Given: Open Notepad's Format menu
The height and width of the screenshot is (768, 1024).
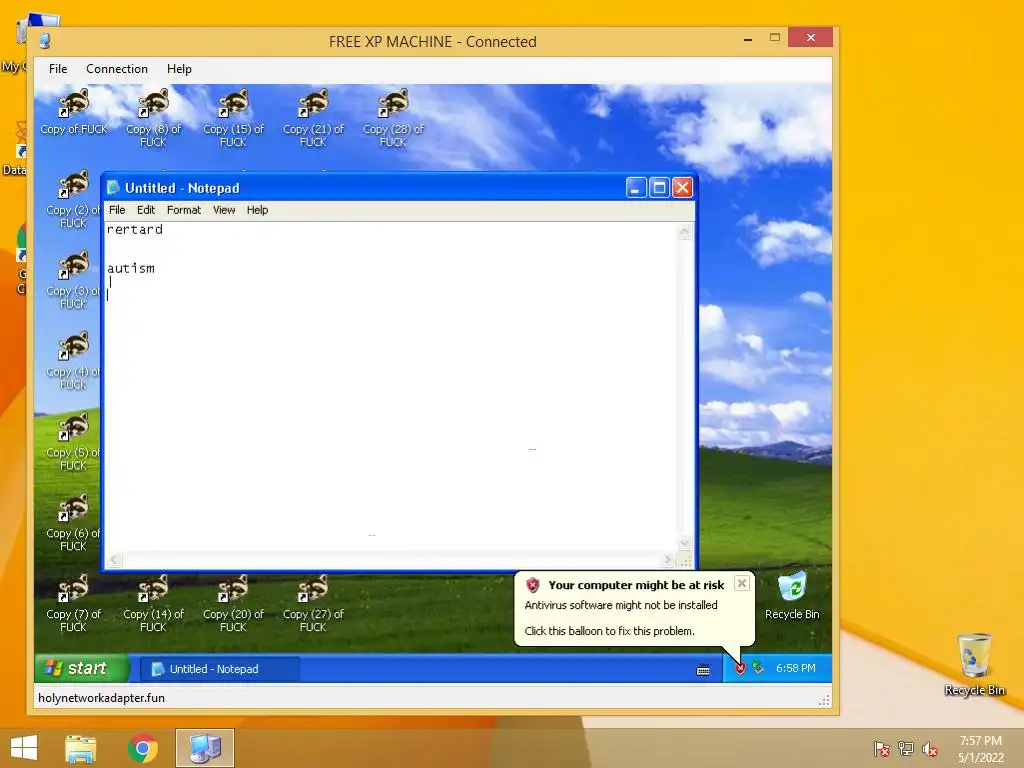Looking at the screenshot, I should (x=184, y=210).
